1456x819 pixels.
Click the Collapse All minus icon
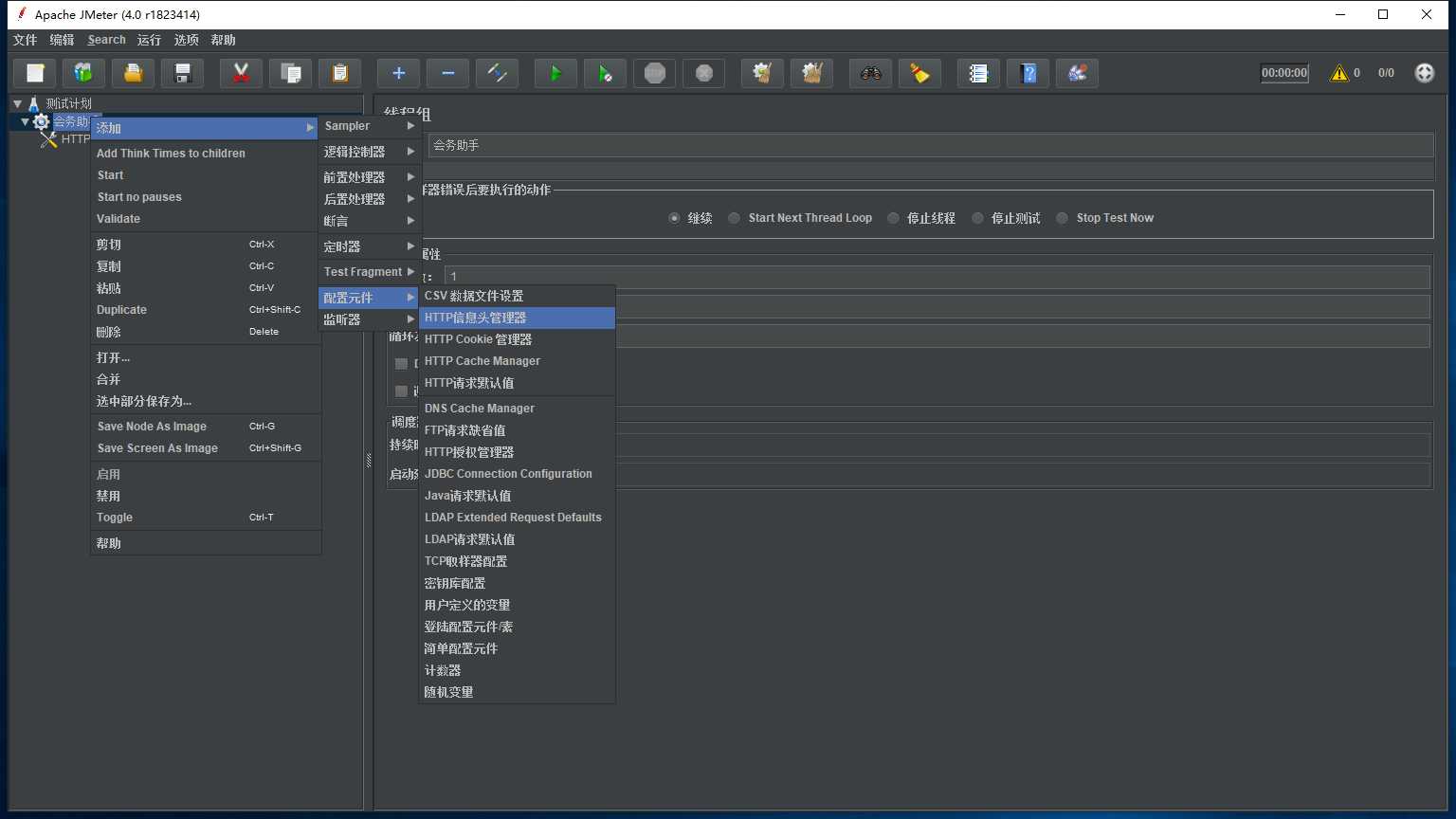[x=448, y=73]
